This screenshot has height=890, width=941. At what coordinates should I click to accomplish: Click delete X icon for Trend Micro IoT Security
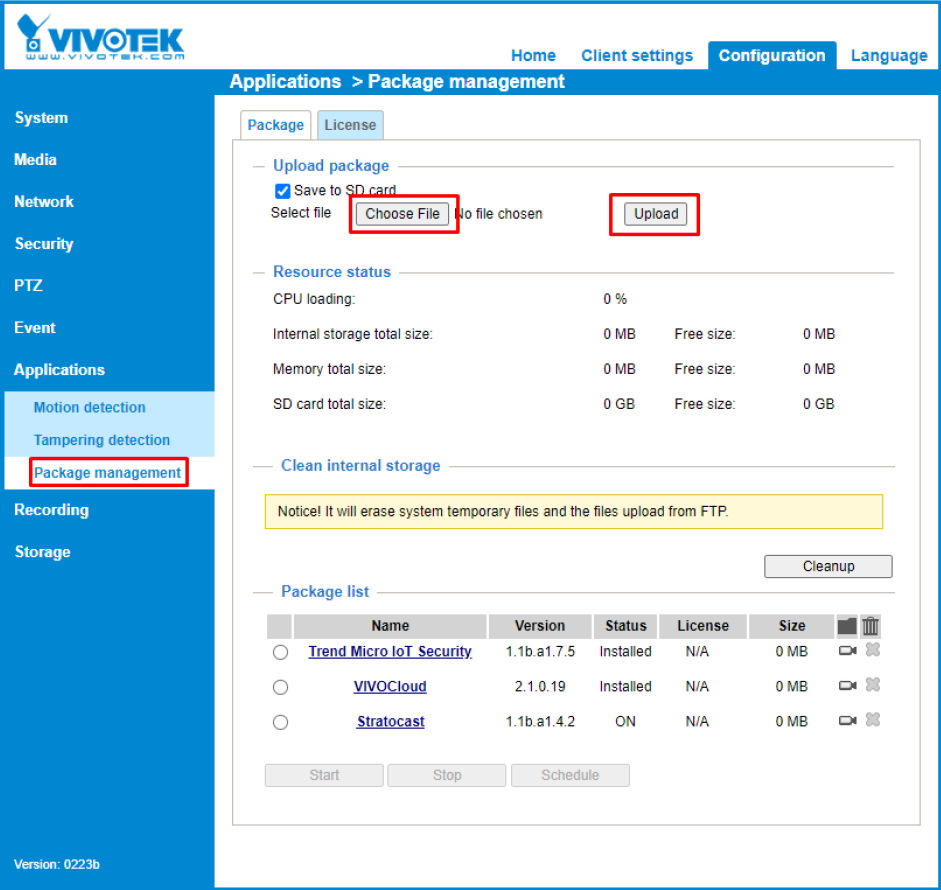click(872, 650)
